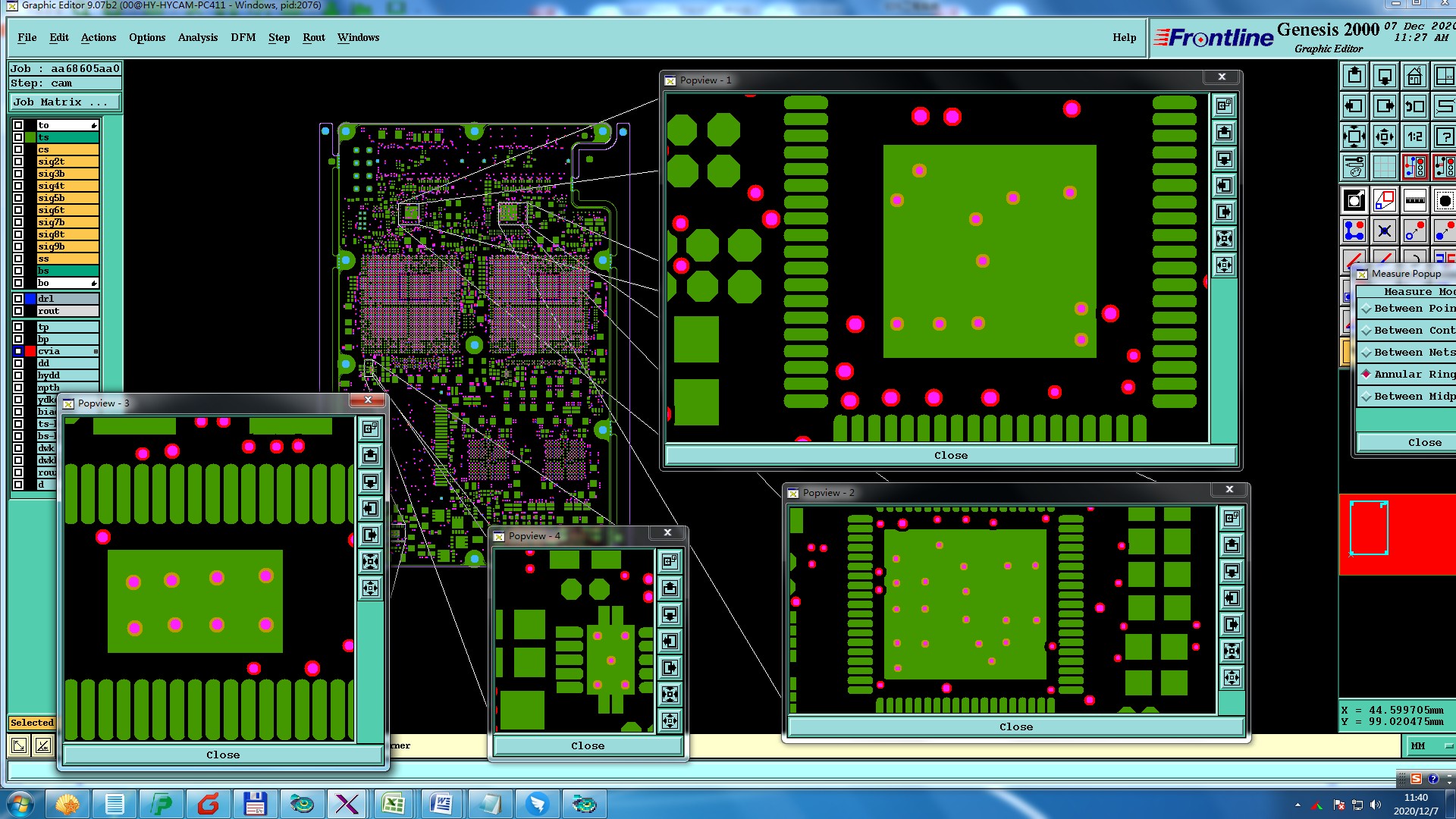Click the question mark help icon
This screenshot has width=1456, height=819.
pos(1445,137)
